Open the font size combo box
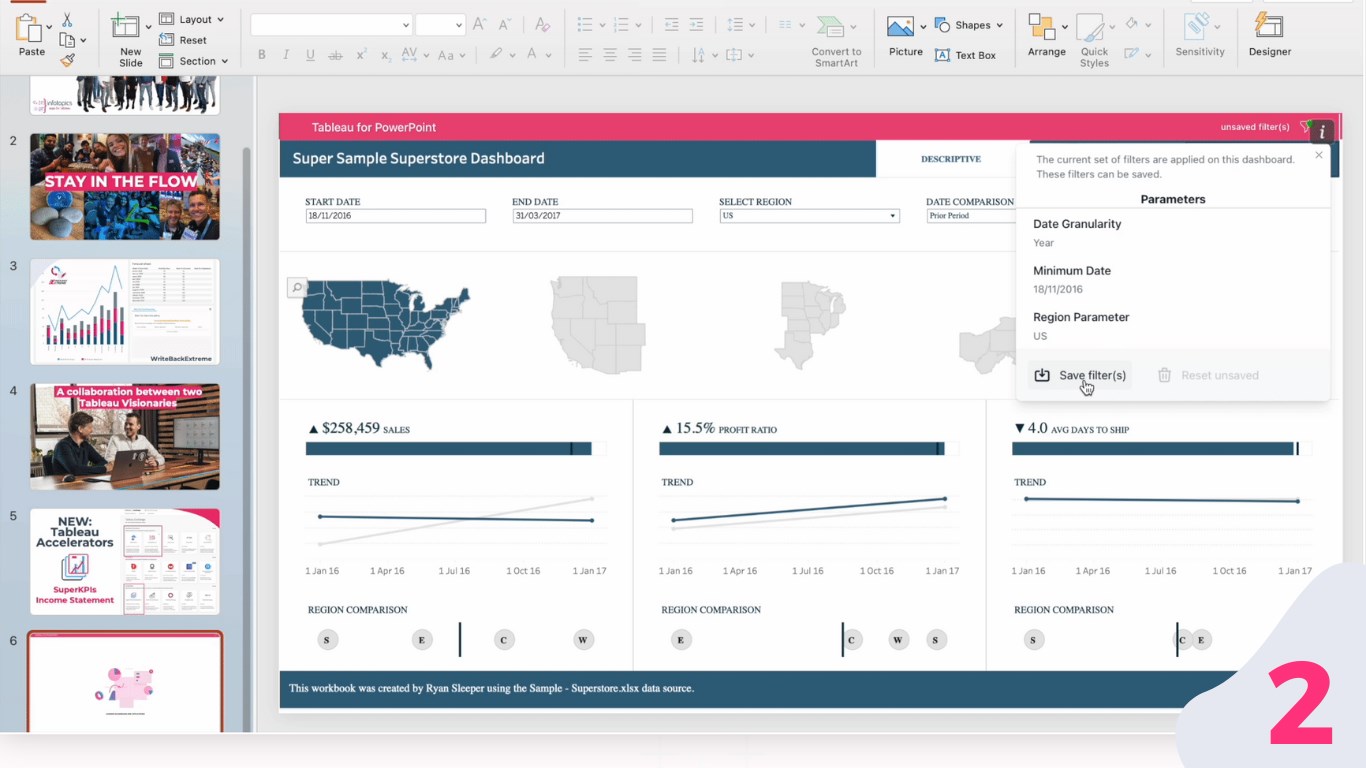Image resolution: width=1366 pixels, height=768 pixels. [440, 25]
